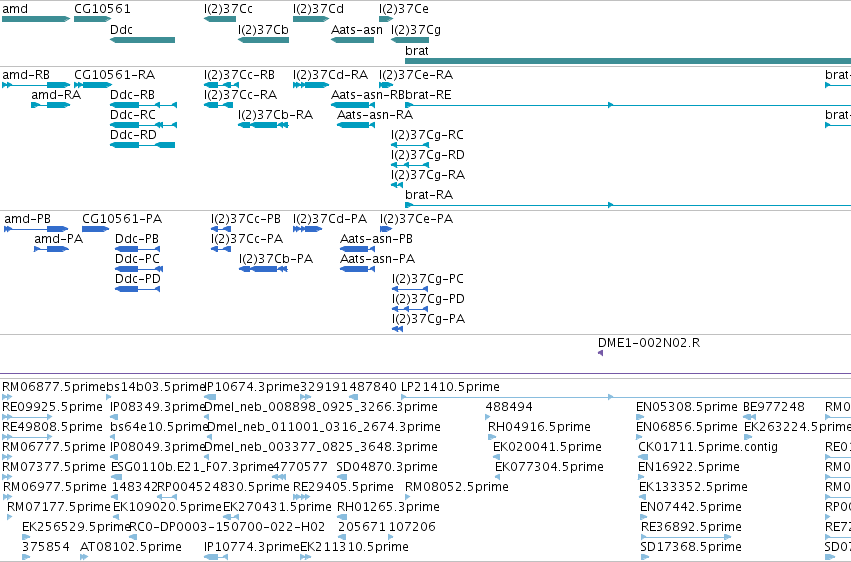Click the CK01711.5prime.contig EST label
The width and height of the screenshot is (851, 562).
708,448
